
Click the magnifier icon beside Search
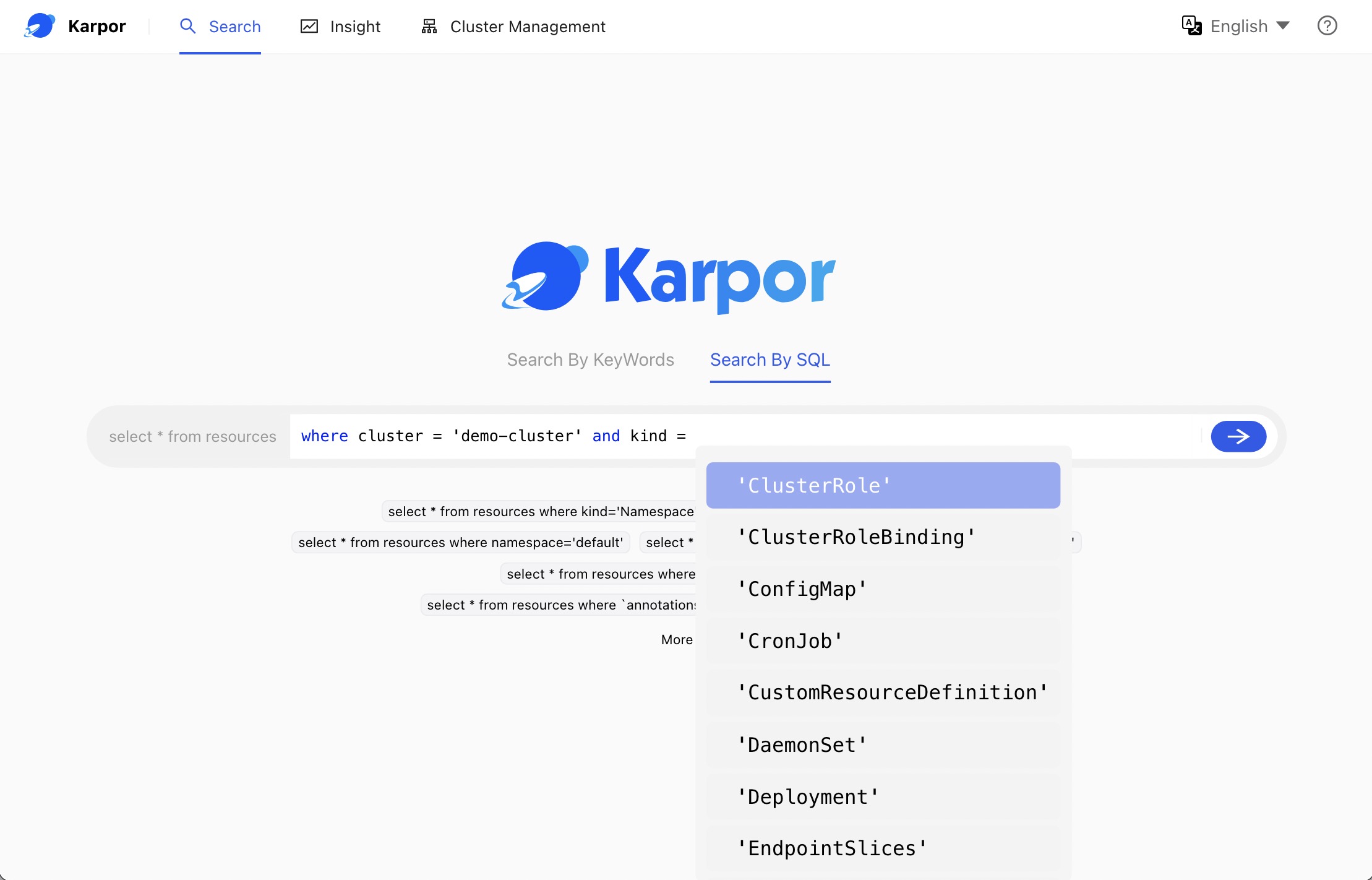(189, 26)
